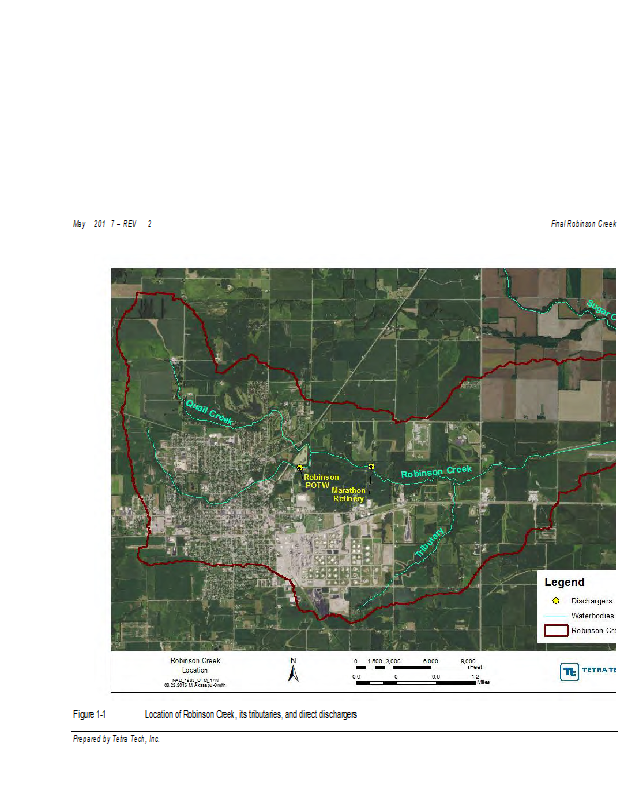Viewport: 618px width, 800px height.
Task: Click the yellow Dischargers symbol in legend
Action: 555,600
